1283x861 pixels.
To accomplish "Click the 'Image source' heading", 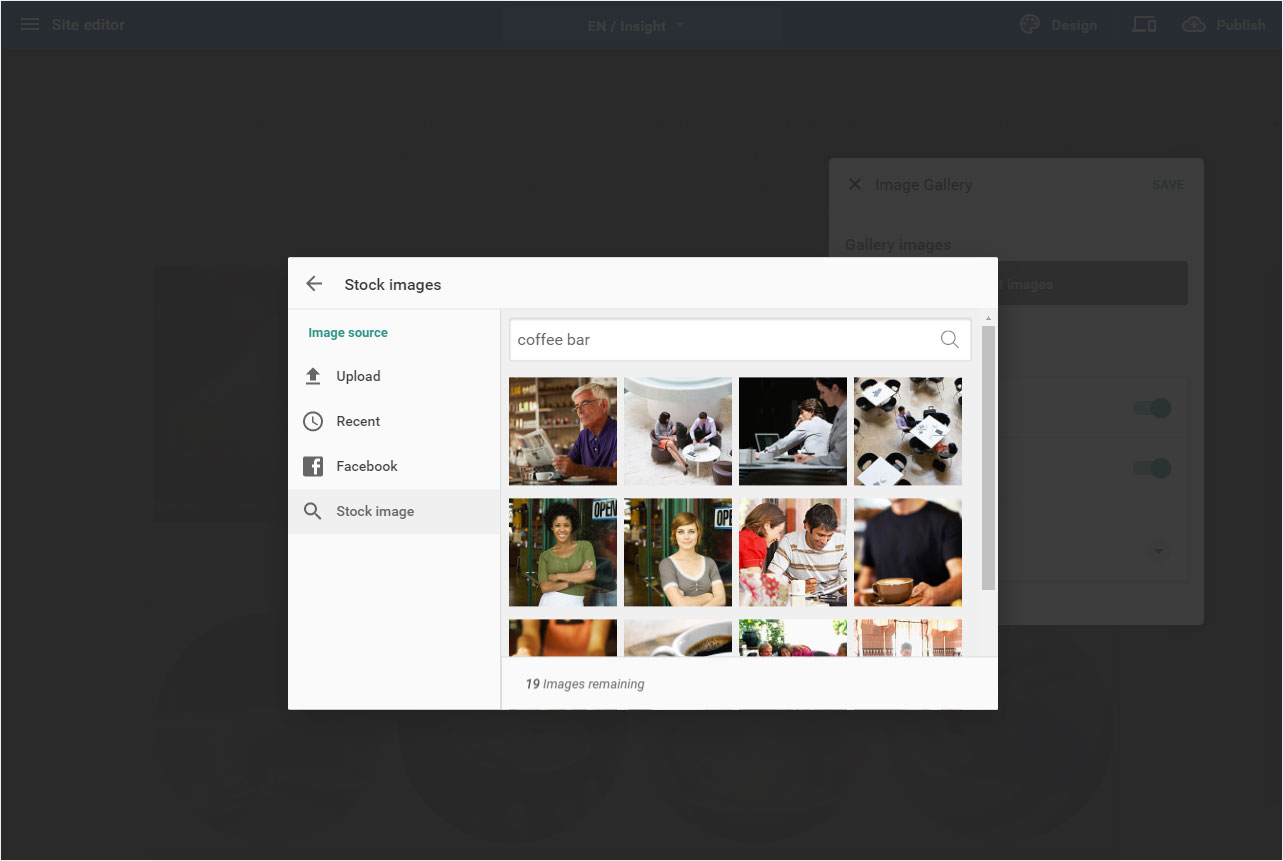I will point(348,332).
